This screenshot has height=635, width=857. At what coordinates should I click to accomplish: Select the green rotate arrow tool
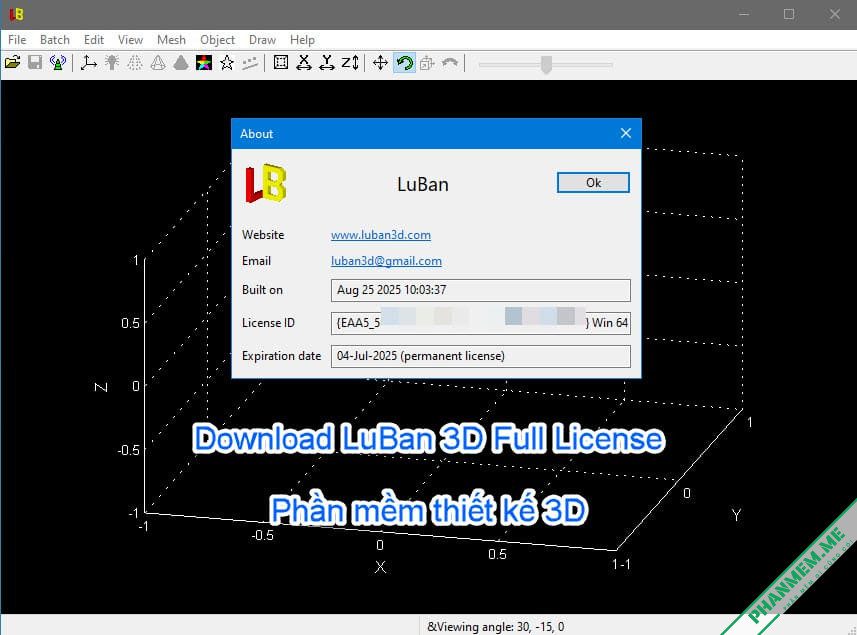coord(404,63)
